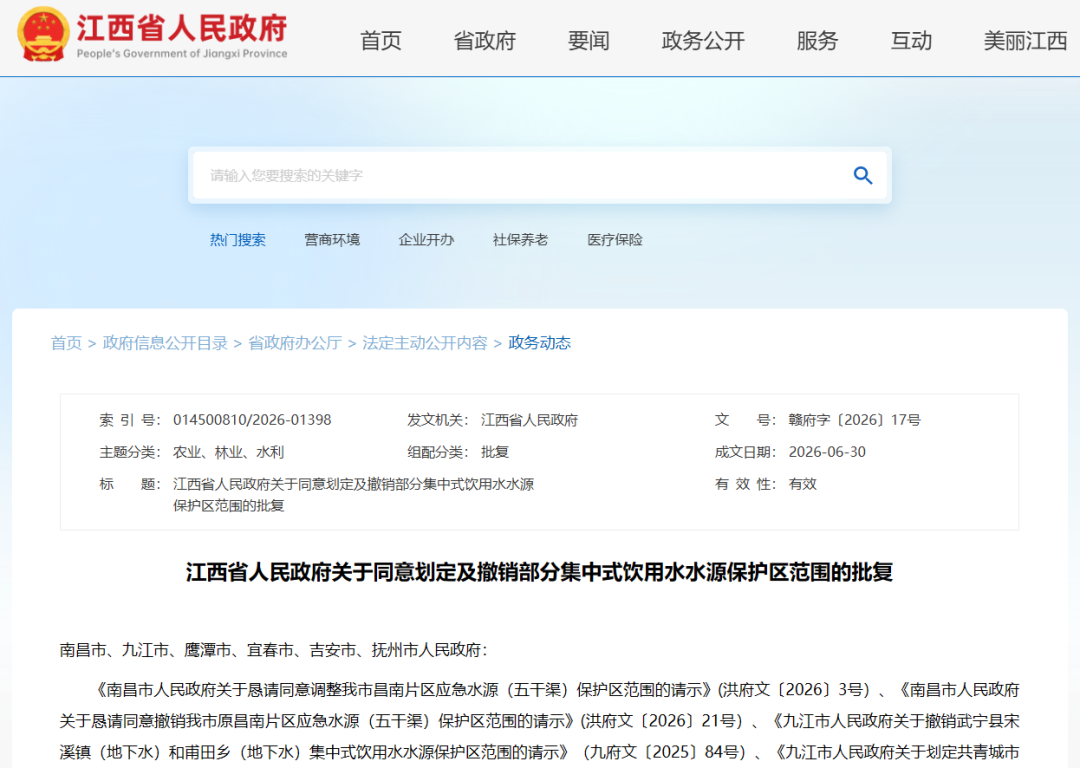The image size is (1080, 768).
Task: Click document number 赣府字〔2026〕17号
Action: (x=855, y=420)
